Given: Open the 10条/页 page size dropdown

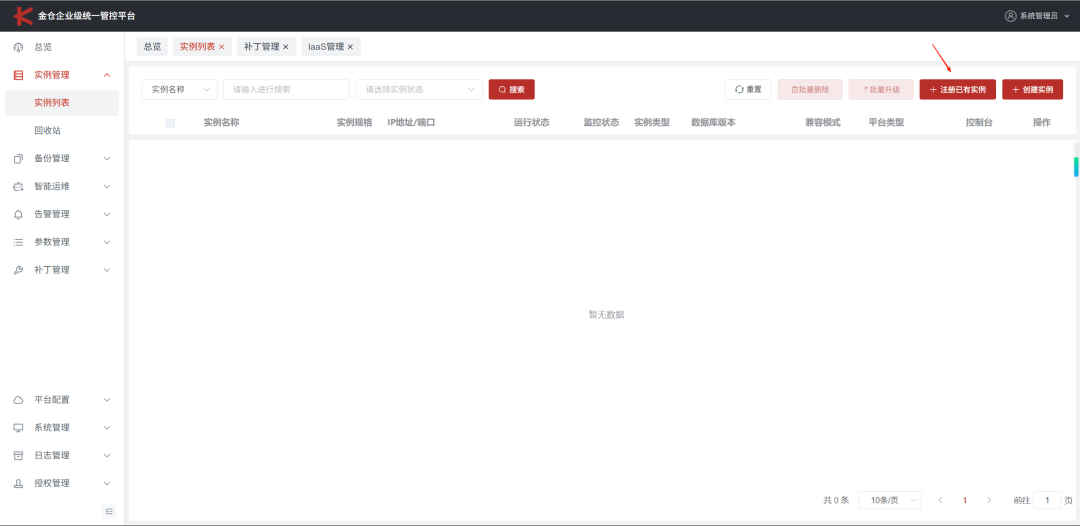Looking at the screenshot, I should [889, 501].
